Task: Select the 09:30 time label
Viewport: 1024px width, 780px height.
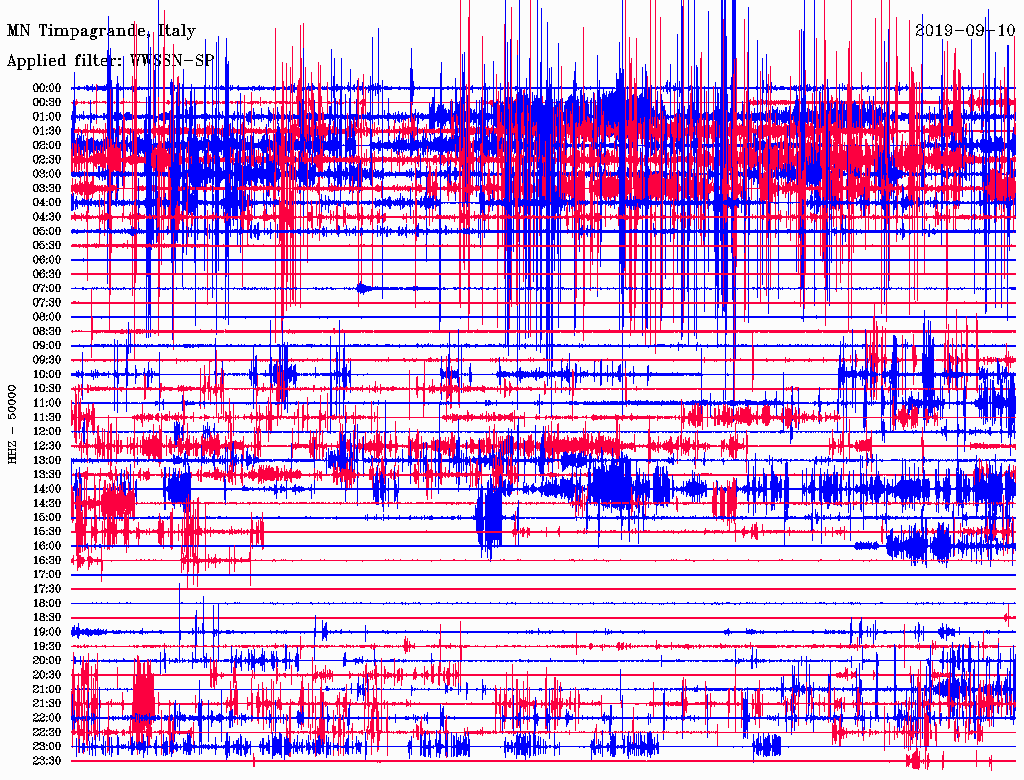Action: point(47,360)
